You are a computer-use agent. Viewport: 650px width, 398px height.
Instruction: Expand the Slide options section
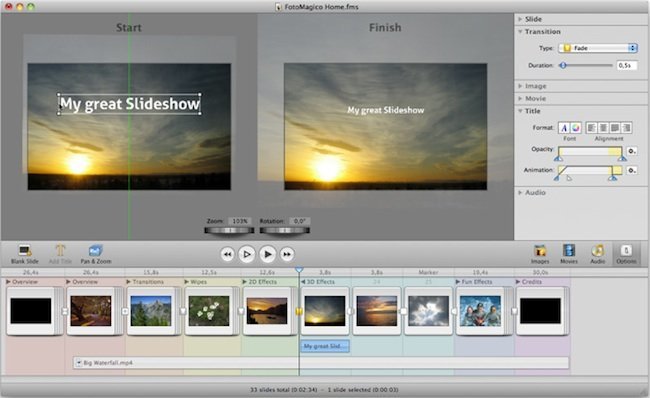tap(520, 19)
